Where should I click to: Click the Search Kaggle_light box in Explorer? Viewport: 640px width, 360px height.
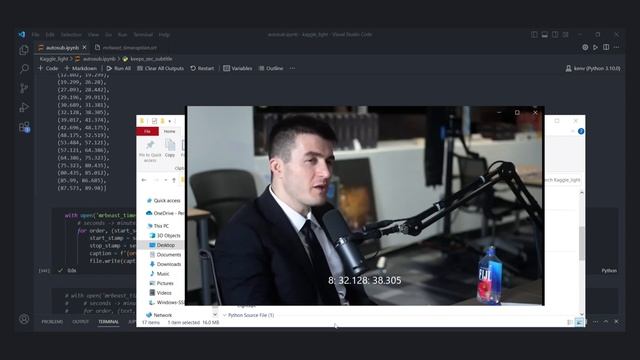tap(562, 180)
